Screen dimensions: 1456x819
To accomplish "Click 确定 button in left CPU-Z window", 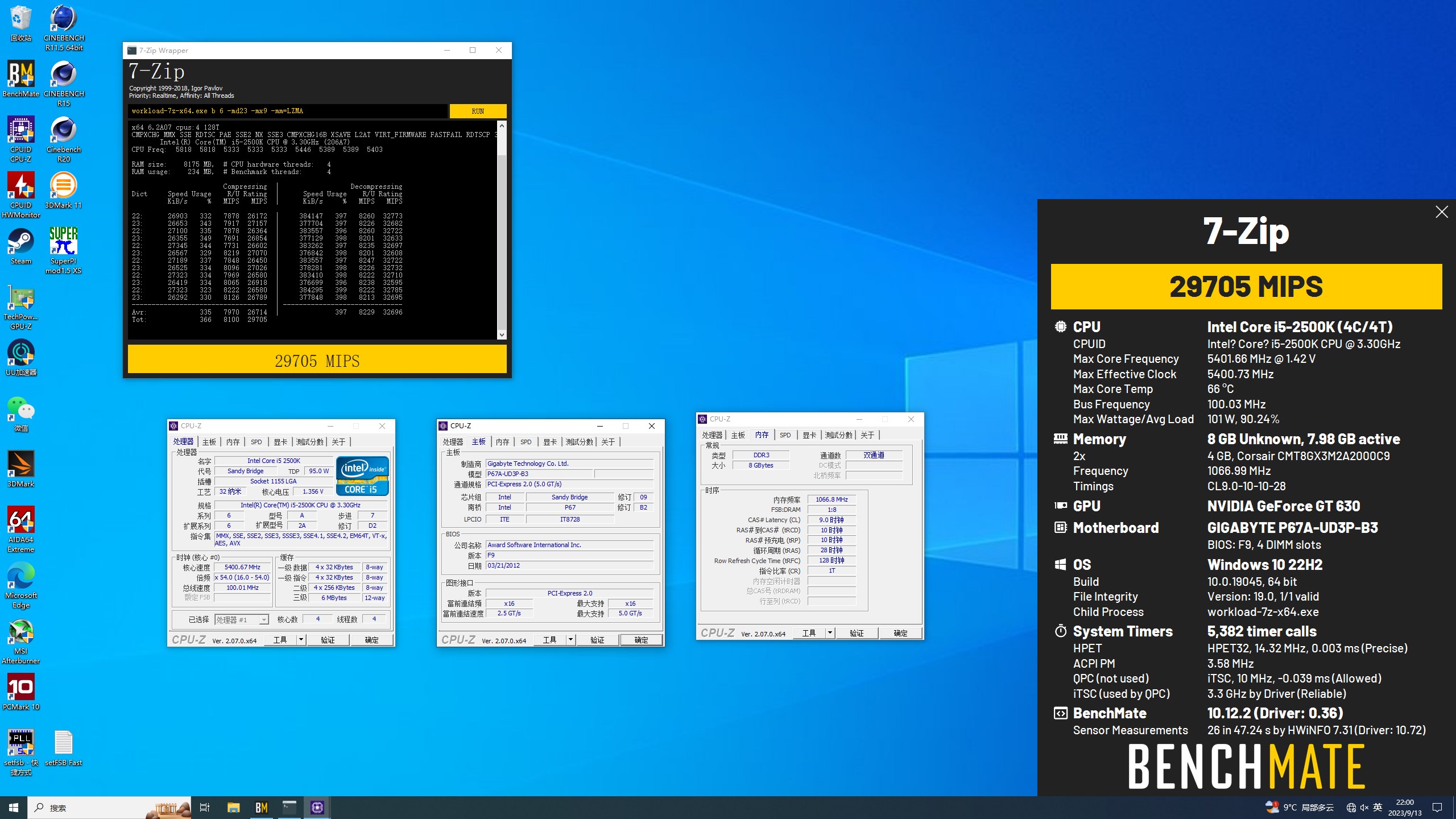I will coord(372,640).
